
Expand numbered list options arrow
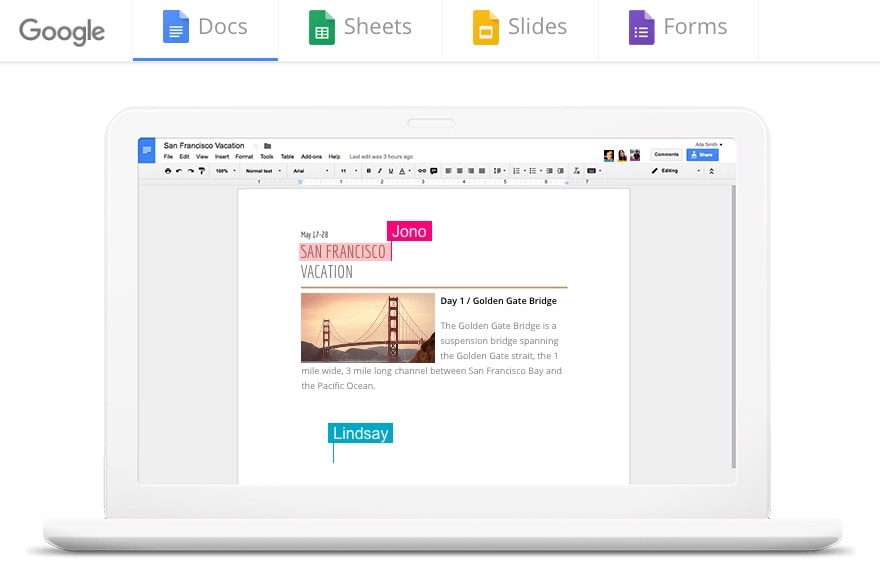click(x=525, y=171)
